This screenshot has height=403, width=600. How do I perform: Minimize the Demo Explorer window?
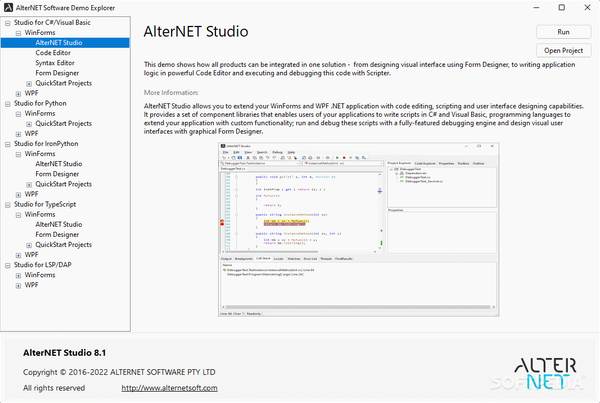(536, 8)
